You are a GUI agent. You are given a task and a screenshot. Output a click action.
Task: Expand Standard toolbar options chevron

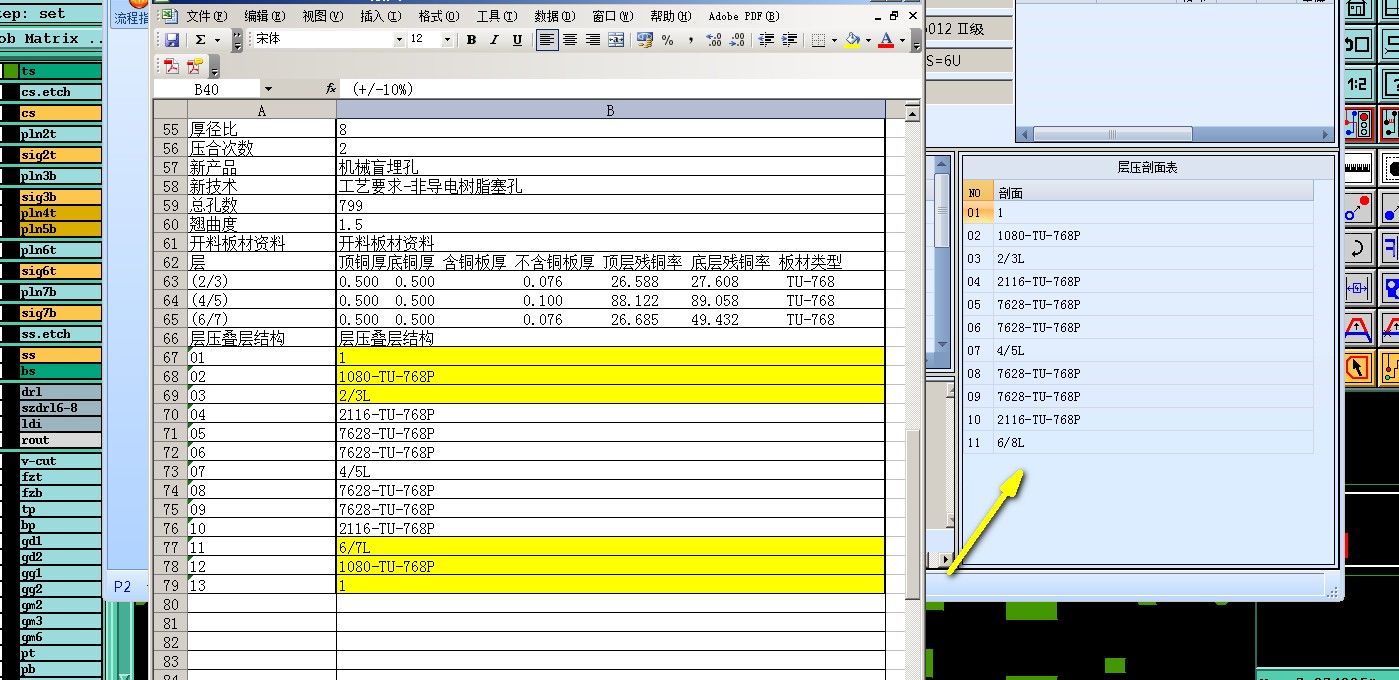237,40
